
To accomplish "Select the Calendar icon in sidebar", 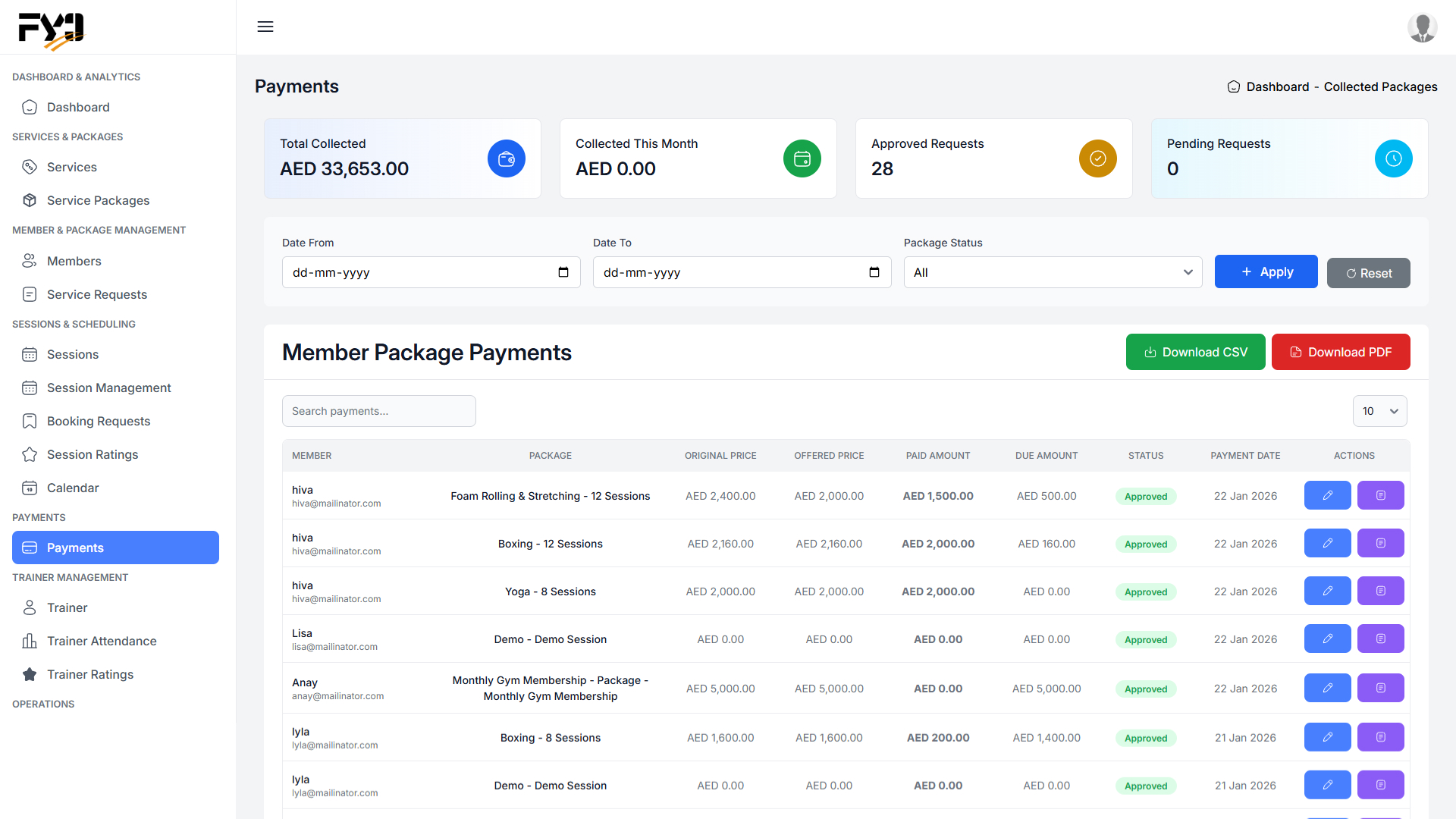I will (30, 488).
